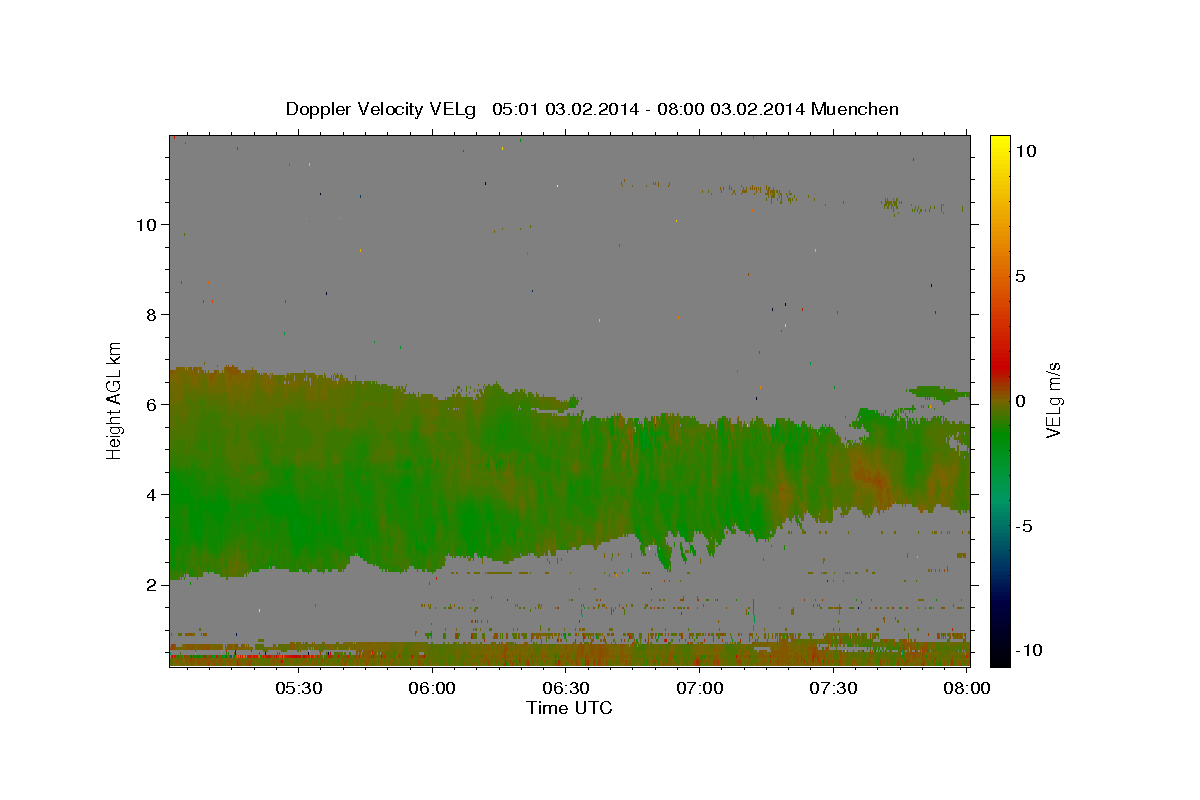This screenshot has height=800, width=1200.
Task: Click the height tick label 10
Action: 145,224
